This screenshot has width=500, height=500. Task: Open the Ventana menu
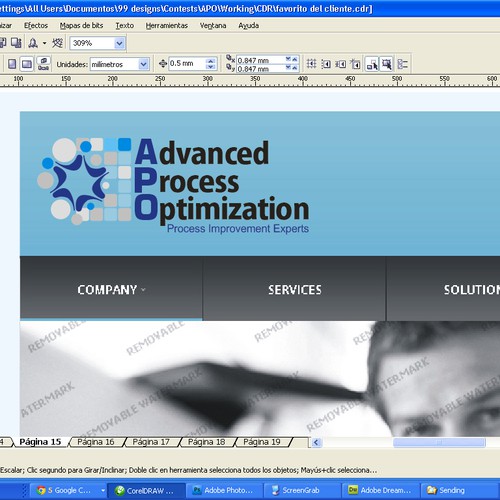[x=213, y=26]
